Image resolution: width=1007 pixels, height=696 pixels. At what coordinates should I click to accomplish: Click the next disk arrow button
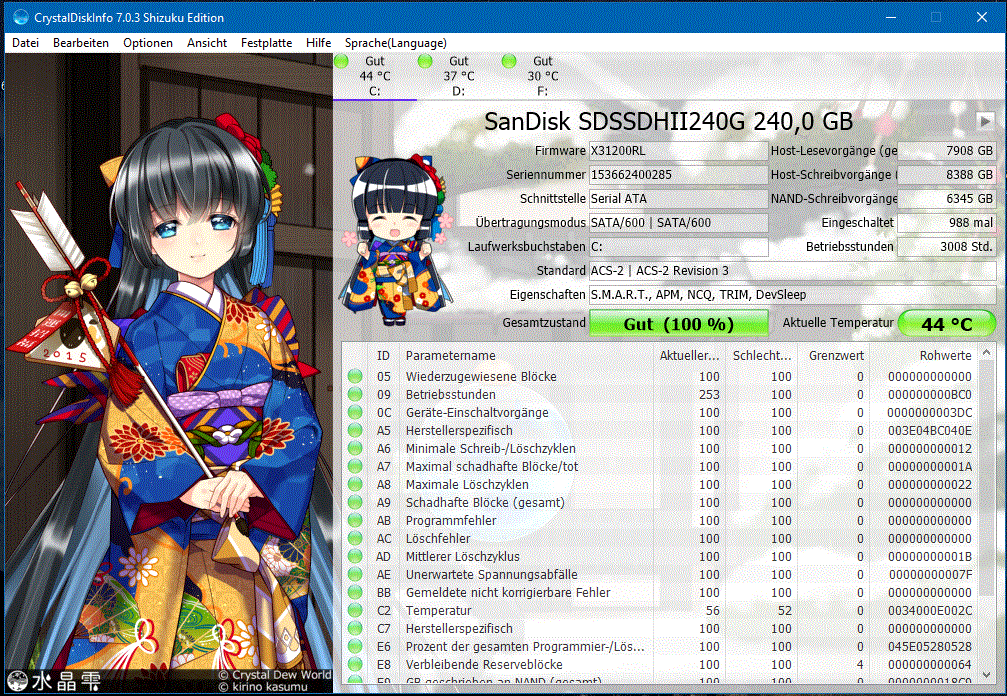985,120
